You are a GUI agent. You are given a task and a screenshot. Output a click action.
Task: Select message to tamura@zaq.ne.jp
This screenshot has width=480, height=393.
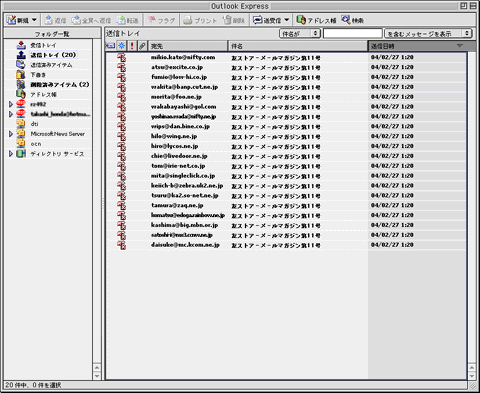tap(286, 205)
